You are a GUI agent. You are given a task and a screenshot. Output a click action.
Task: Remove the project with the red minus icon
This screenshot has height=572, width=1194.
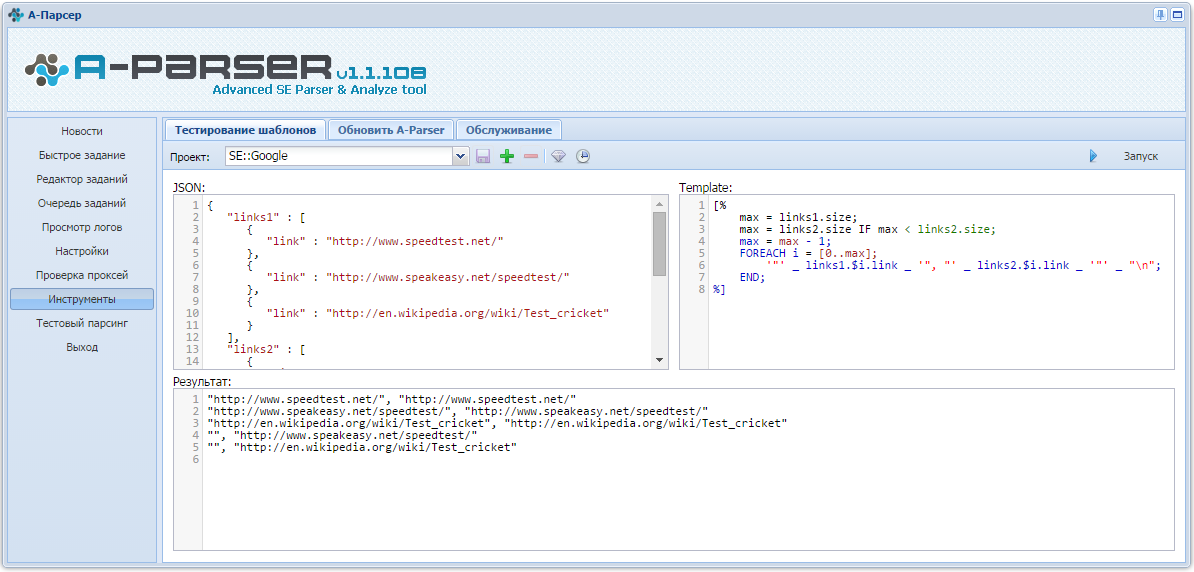tap(531, 156)
